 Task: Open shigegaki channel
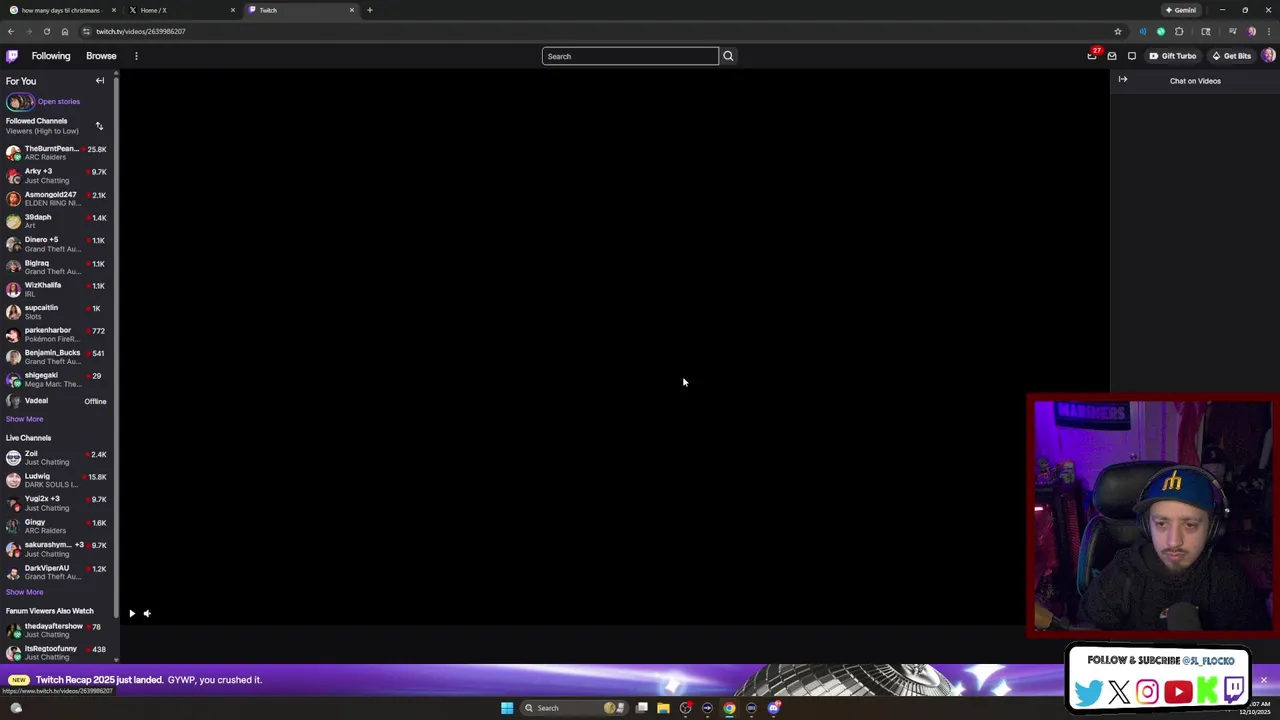[57, 379]
